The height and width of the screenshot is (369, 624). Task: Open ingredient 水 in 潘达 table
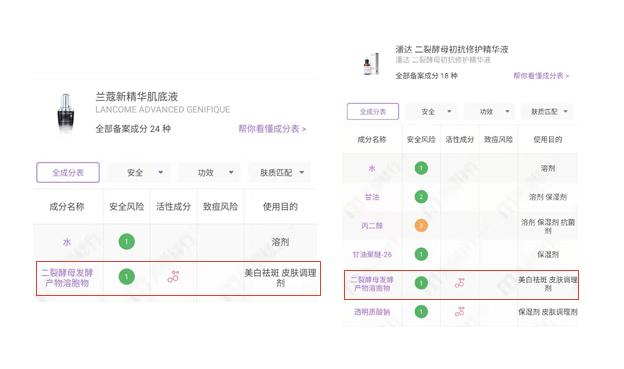click(372, 168)
